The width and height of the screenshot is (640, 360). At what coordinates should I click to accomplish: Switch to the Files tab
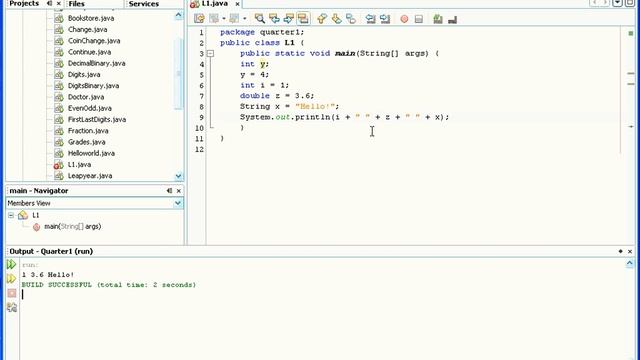(76, 4)
